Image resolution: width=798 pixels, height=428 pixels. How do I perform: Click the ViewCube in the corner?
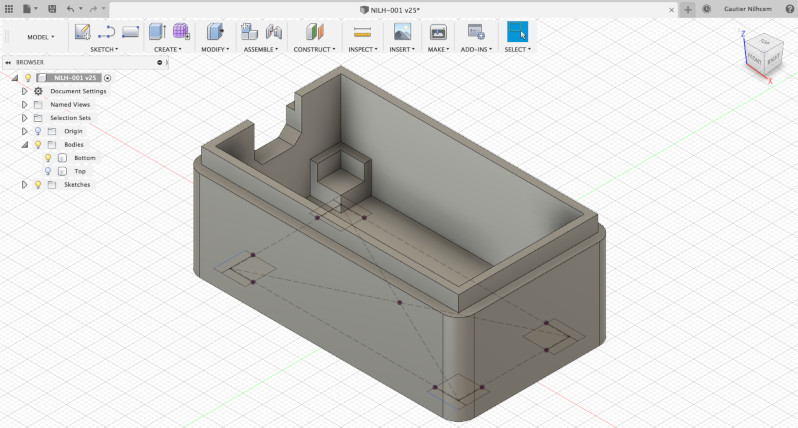pos(763,54)
